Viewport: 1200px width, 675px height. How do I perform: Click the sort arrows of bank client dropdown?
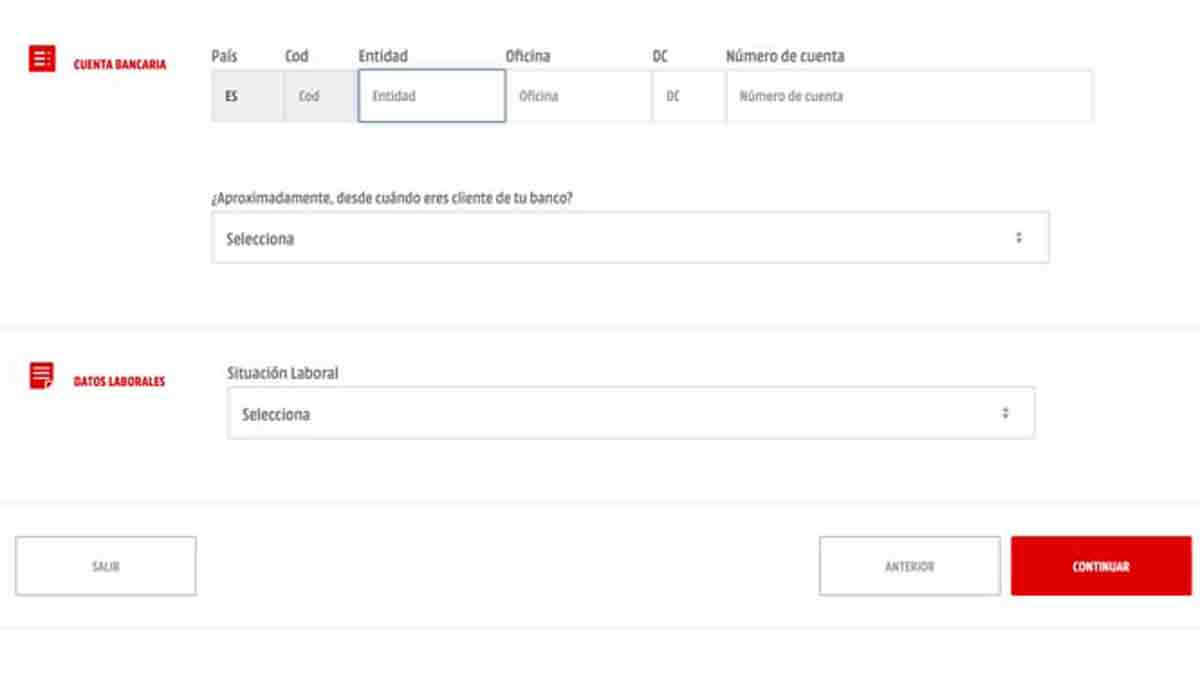pyautogui.click(x=1019, y=238)
